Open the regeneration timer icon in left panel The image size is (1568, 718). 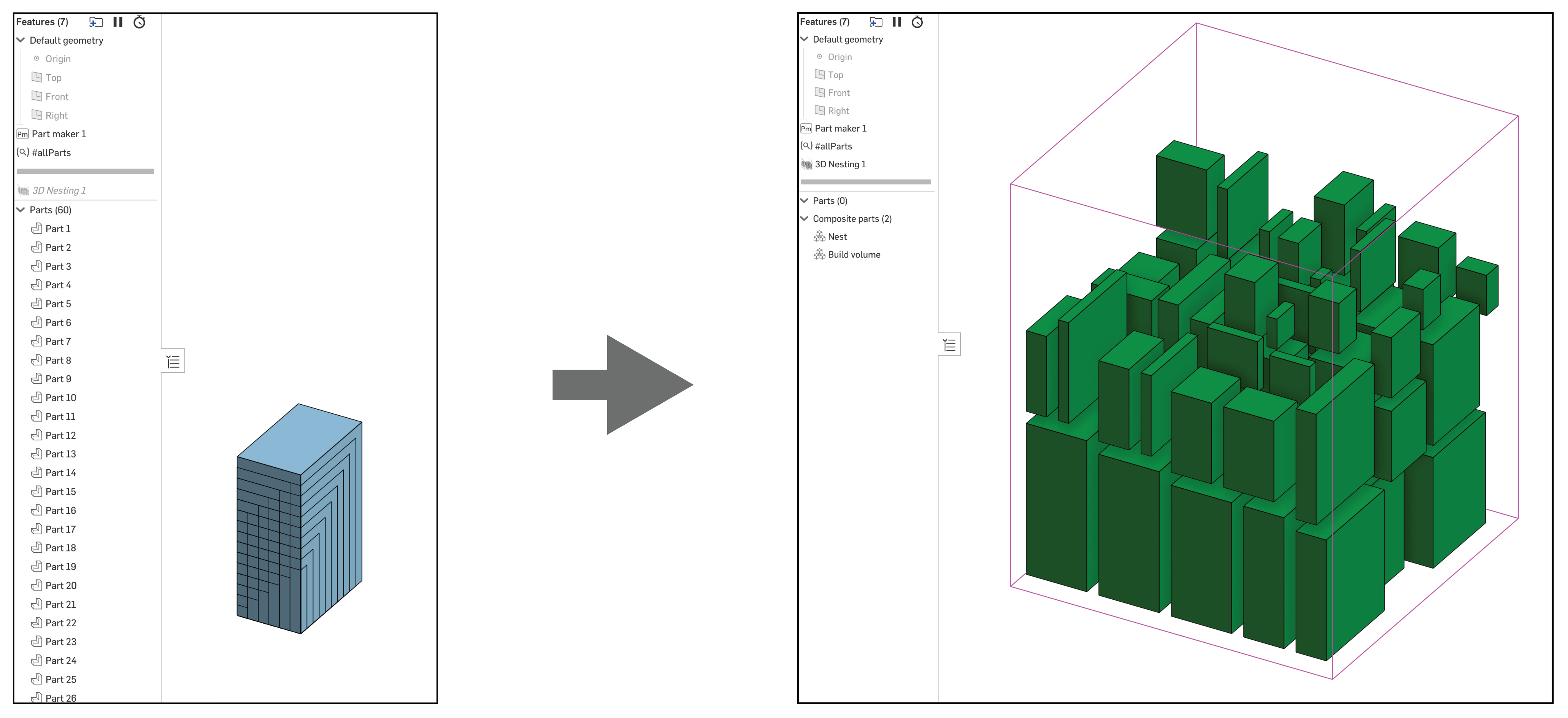[140, 22]
